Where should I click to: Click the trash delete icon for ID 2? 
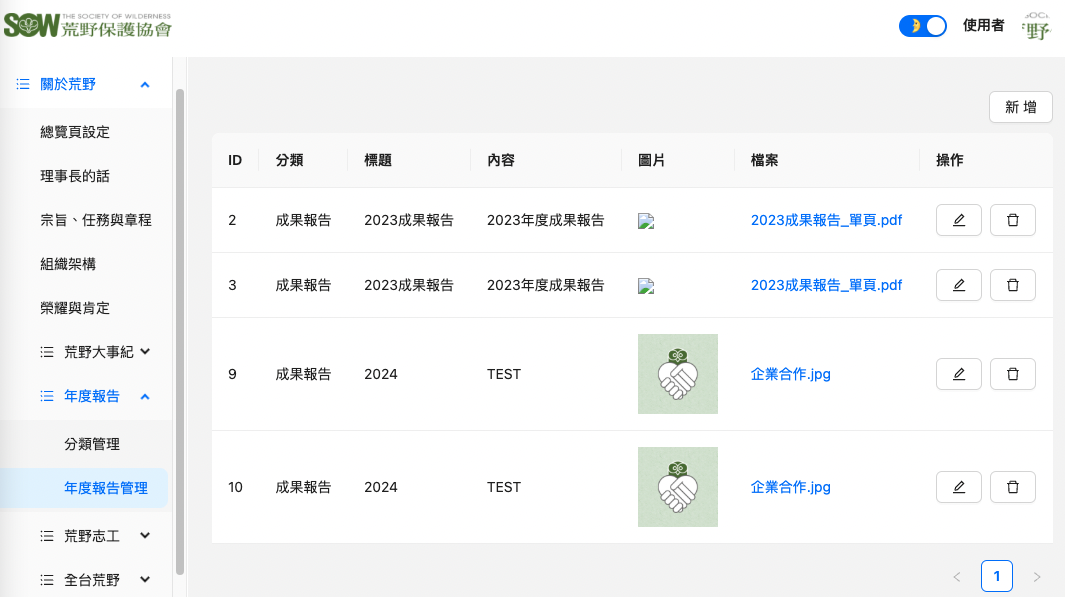pos(1012,220)
